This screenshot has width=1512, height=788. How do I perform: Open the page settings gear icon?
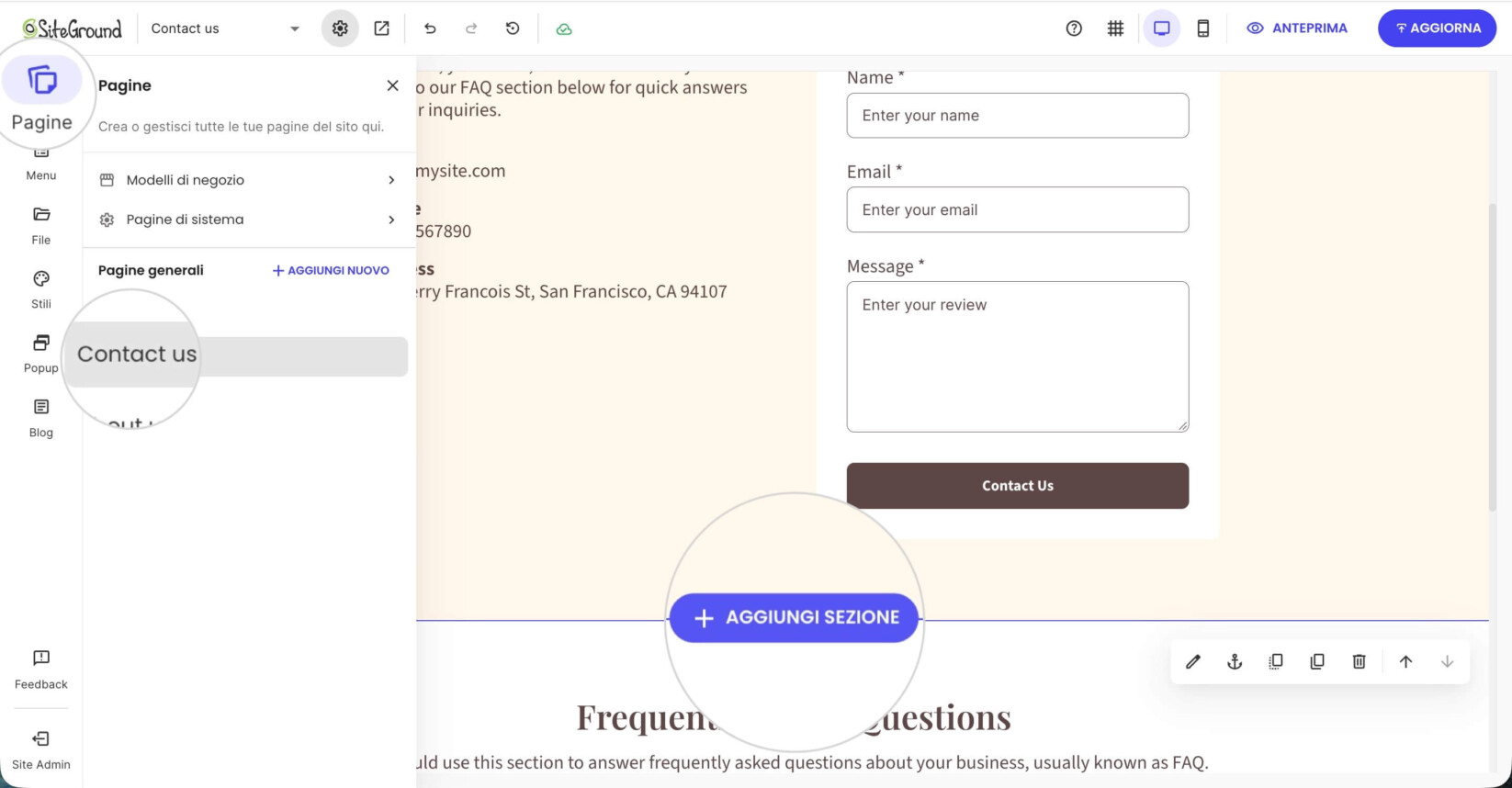click(x=340, y=28)
